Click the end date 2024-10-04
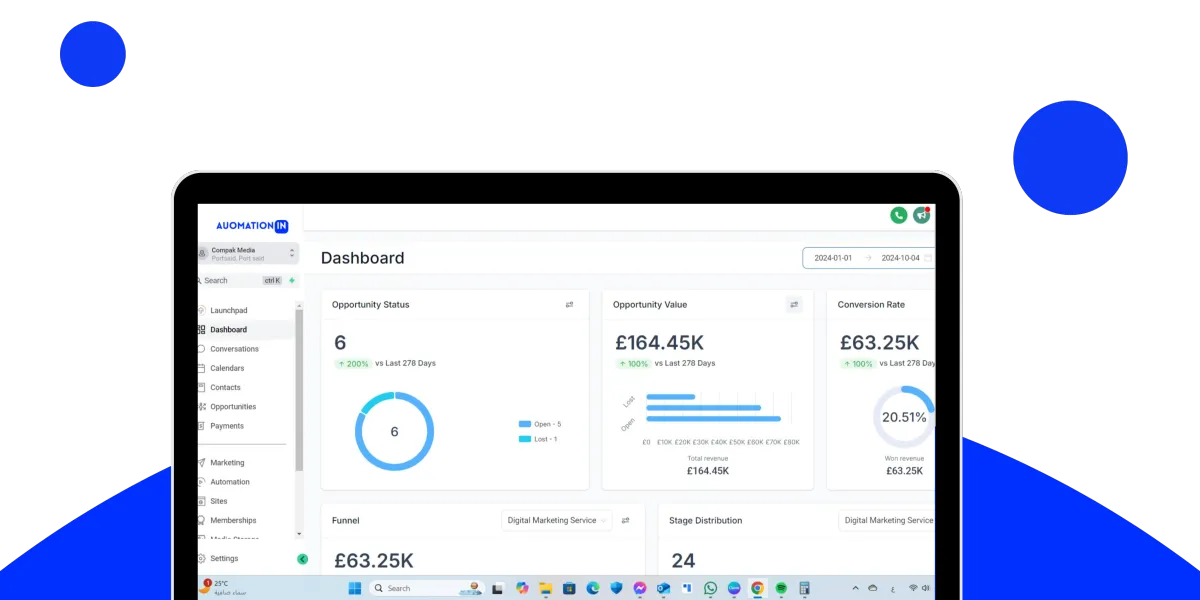This screenshot has width=1200, height=600. pyautogui.click(x=900, y=258)
